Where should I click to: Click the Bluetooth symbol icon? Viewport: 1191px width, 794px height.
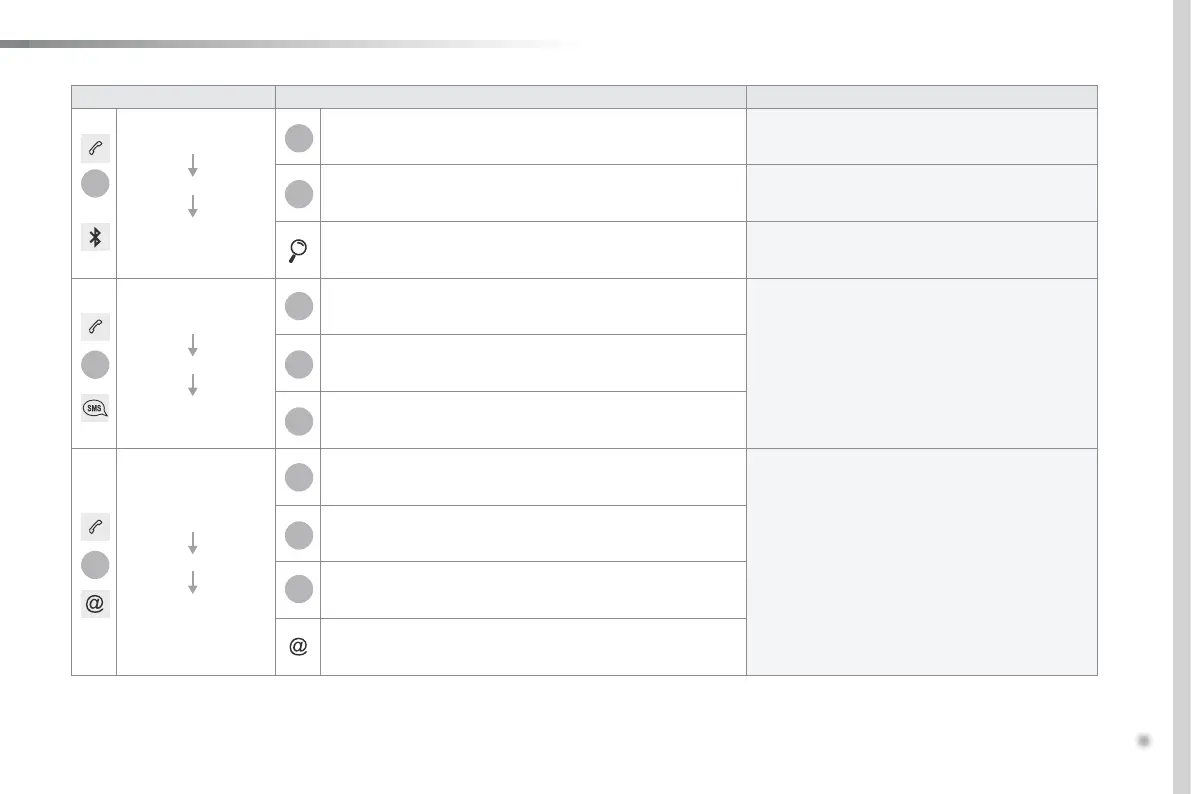point(96,237)
